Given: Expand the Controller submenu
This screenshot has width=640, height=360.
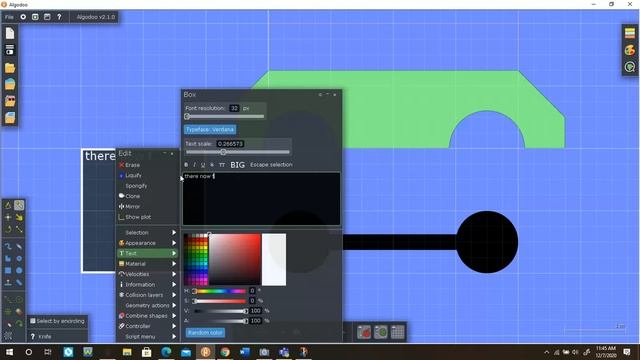Looking at the screenshot, I should point(147,326).
